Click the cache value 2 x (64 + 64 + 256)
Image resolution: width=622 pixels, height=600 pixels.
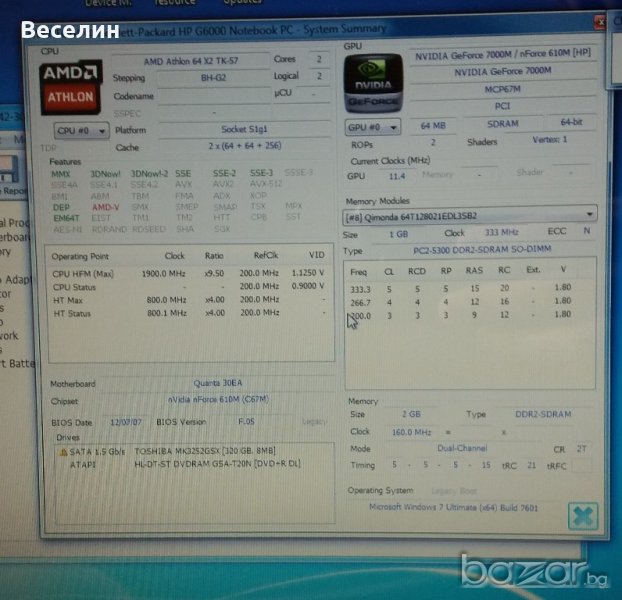[245, 146]
